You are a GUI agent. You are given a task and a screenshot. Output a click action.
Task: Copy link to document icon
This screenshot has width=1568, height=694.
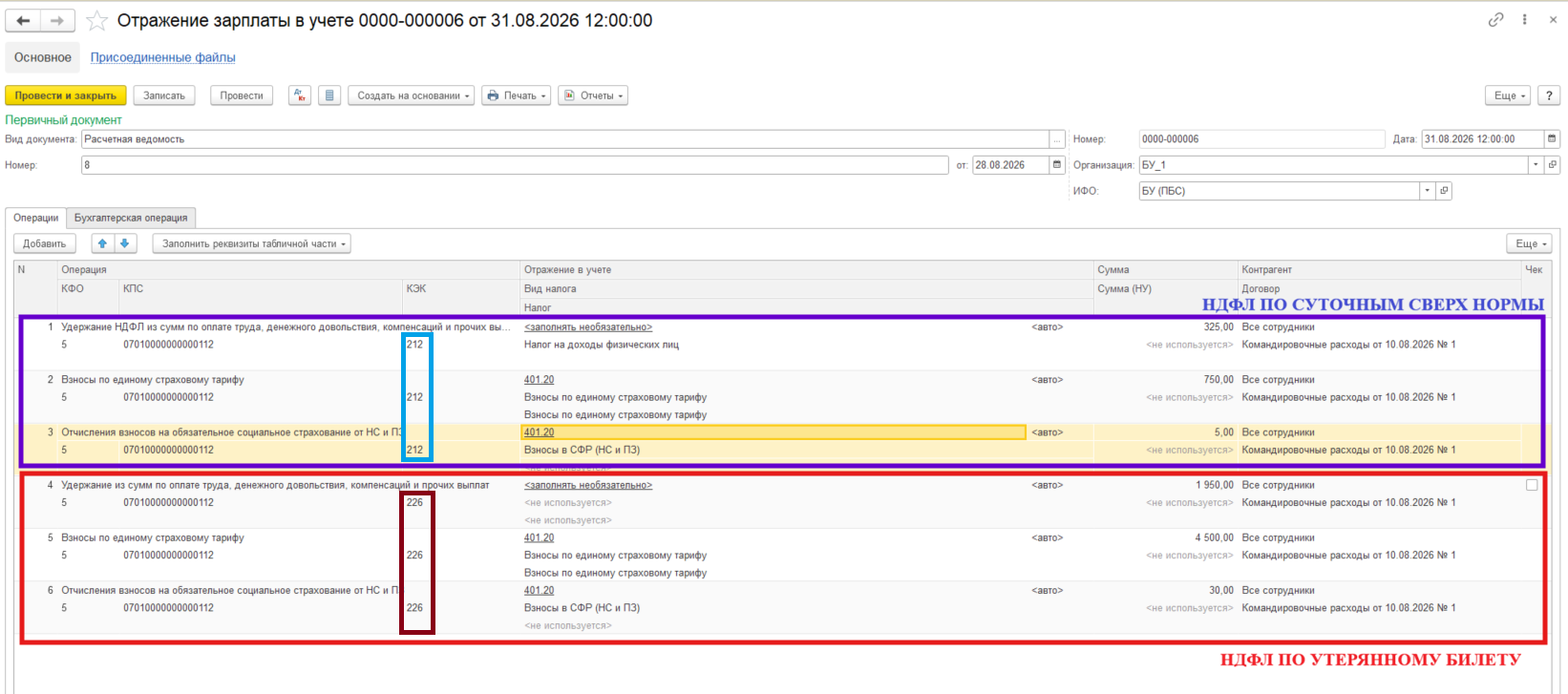tap(1495, 20)
